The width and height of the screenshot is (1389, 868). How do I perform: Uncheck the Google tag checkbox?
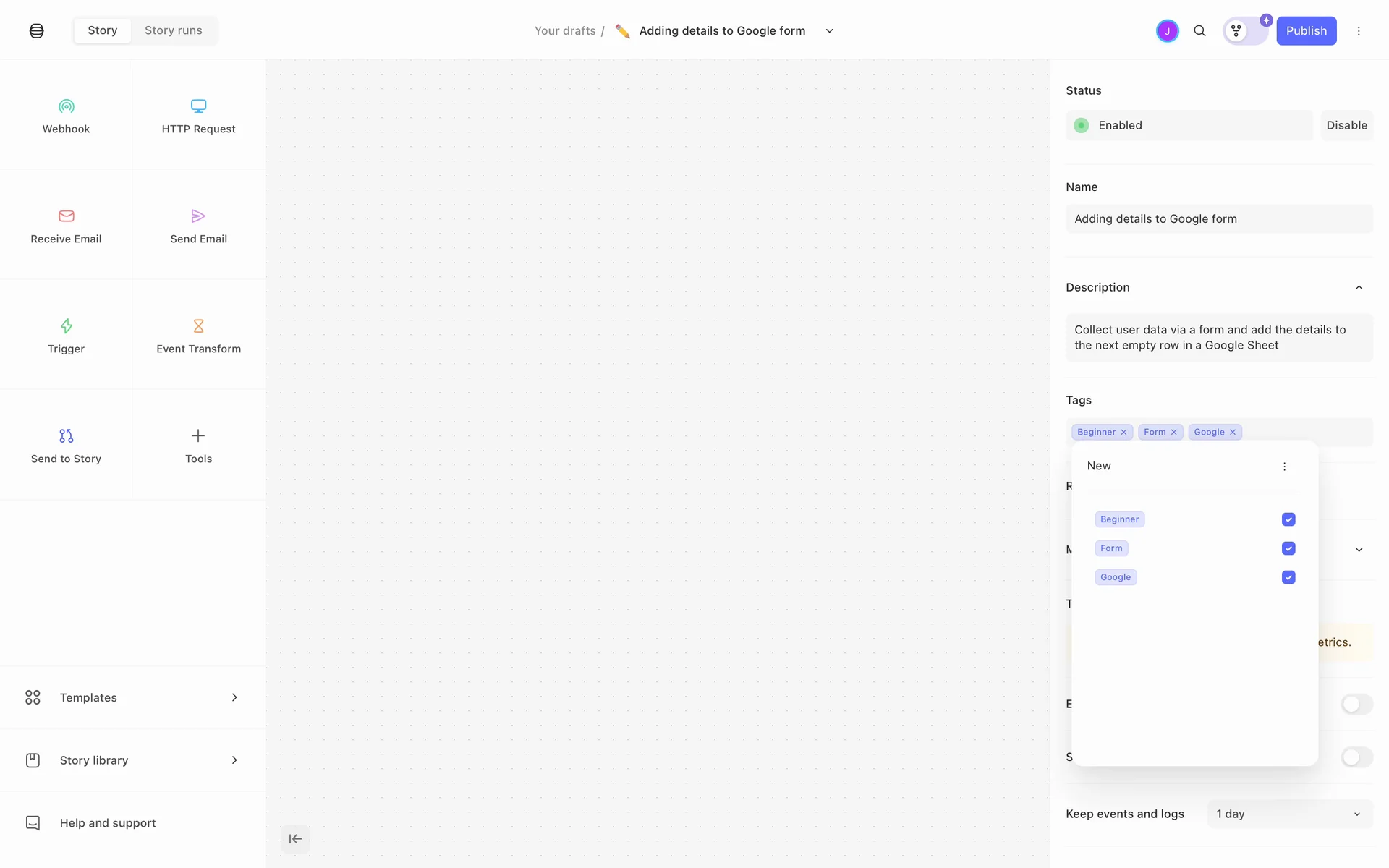click(1288, 577)
